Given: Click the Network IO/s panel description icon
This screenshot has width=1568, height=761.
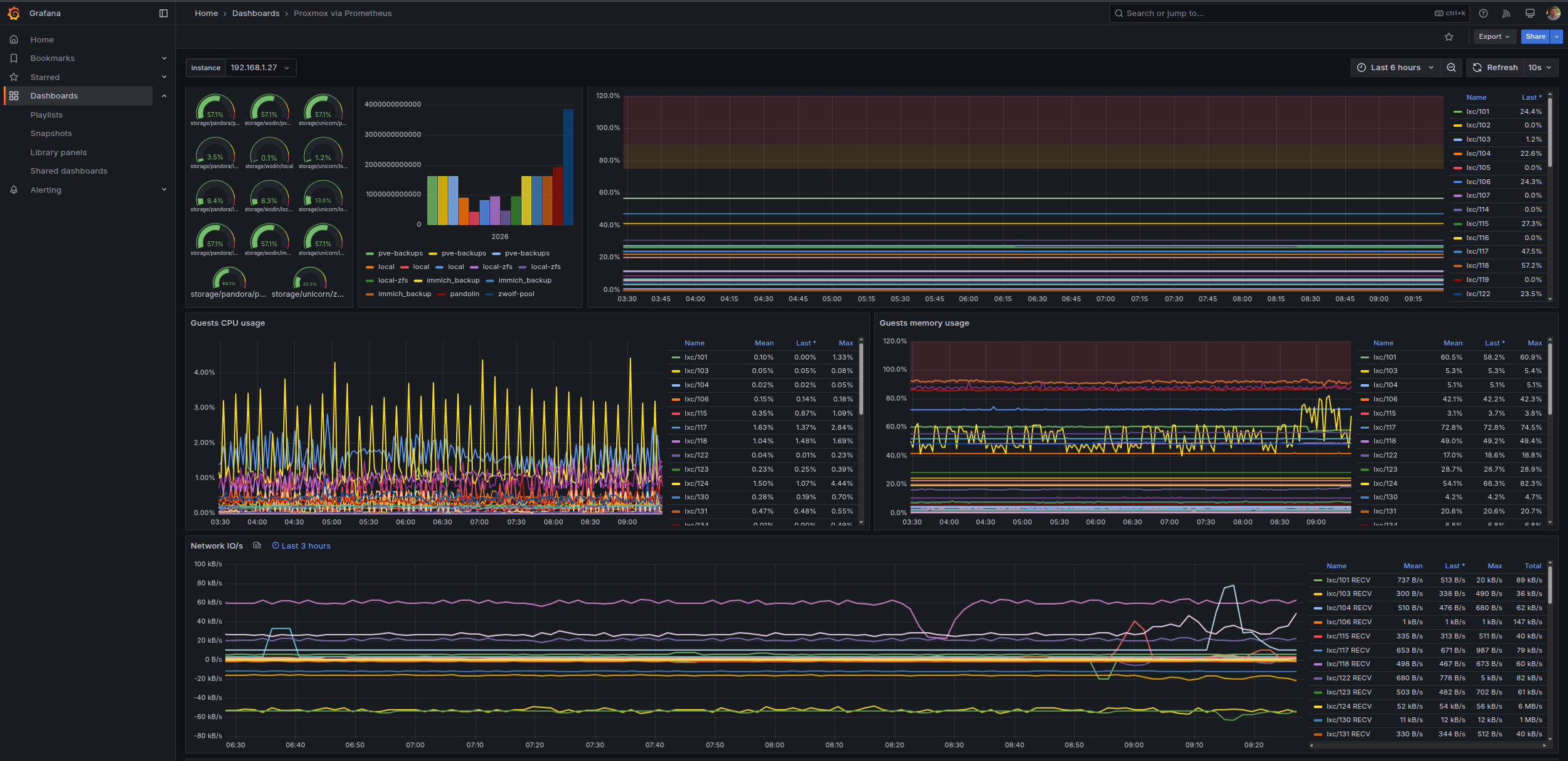Looking at the screenshot, I should pyautogui.click(x=257, y=546).
